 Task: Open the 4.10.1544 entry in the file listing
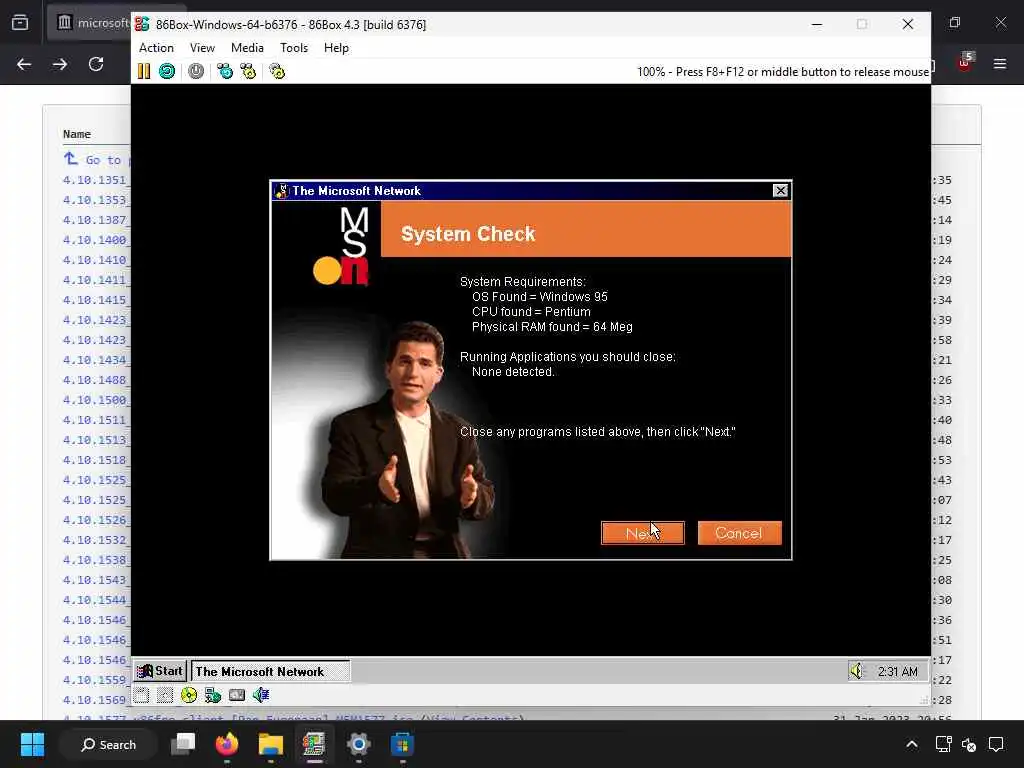(97, 600)
